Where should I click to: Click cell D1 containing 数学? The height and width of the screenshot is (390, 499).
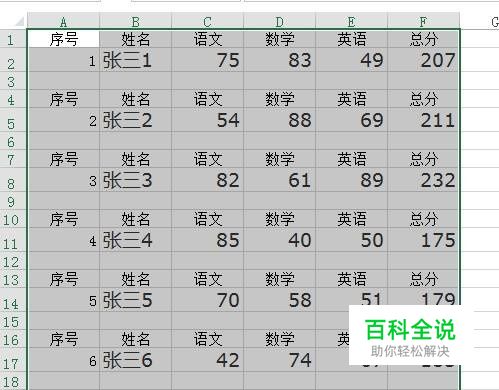[x=279, y=39]
